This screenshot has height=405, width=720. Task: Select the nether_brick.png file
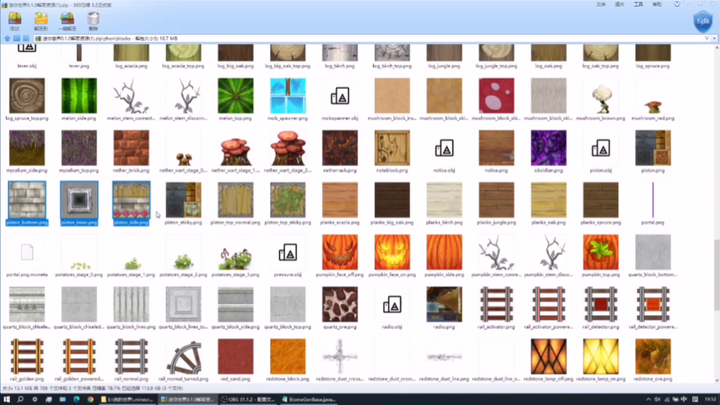click(x=131, y=152)
